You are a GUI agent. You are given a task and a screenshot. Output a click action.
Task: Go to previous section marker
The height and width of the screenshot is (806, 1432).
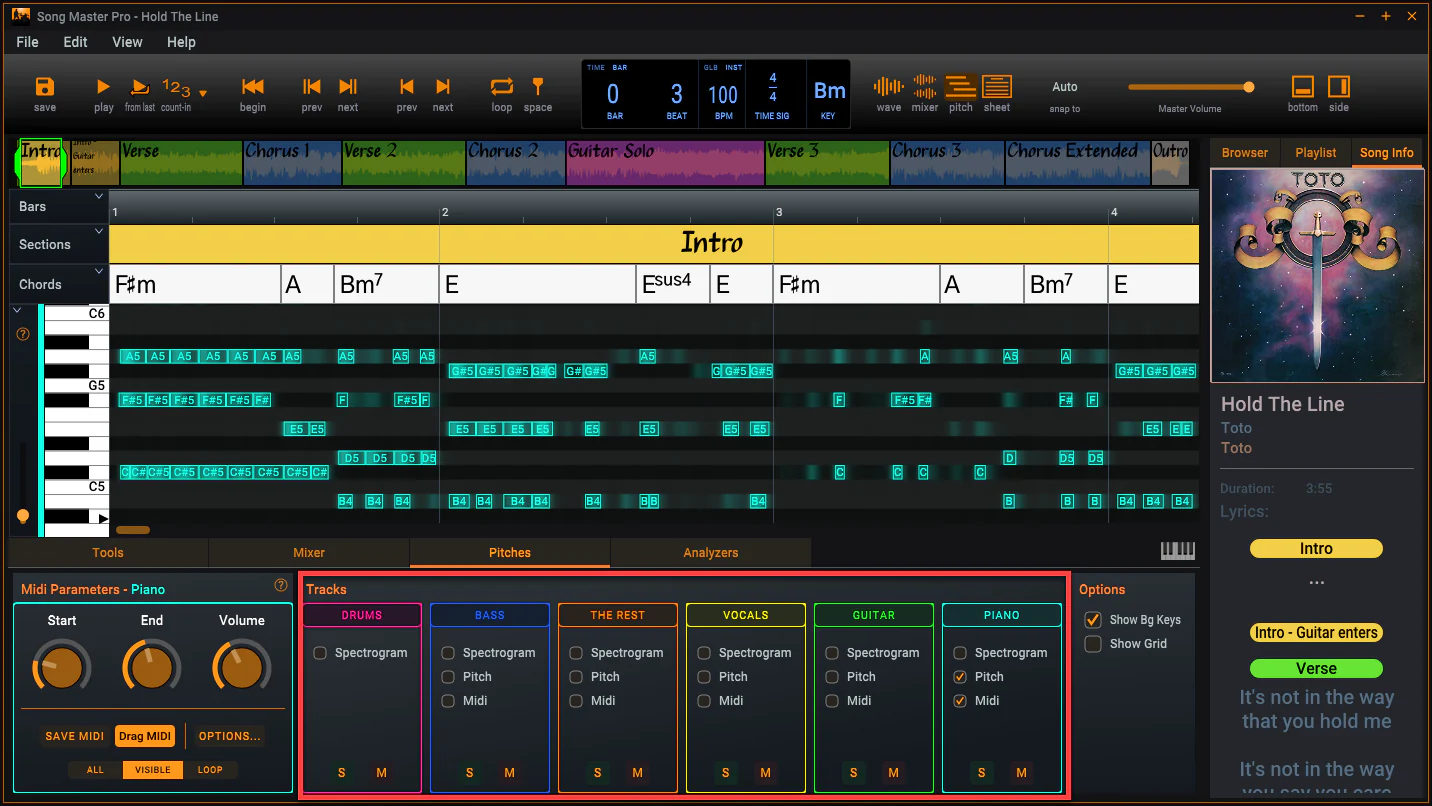312,87
